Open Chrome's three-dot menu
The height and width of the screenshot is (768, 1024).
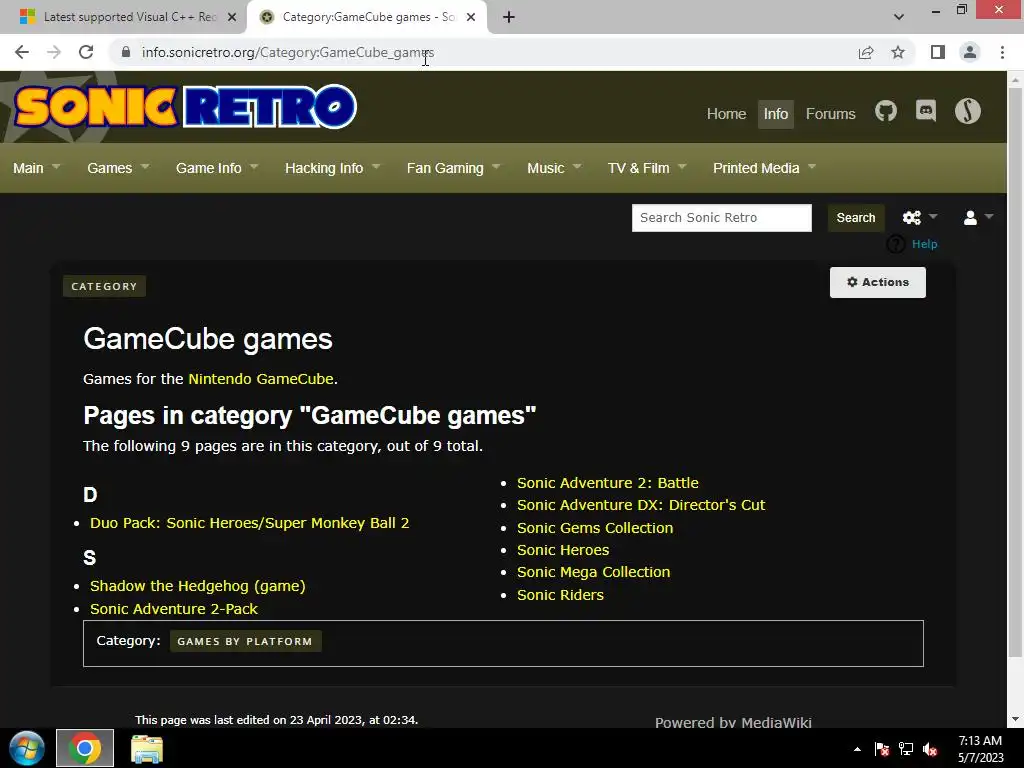click(x=1002, y=52)
